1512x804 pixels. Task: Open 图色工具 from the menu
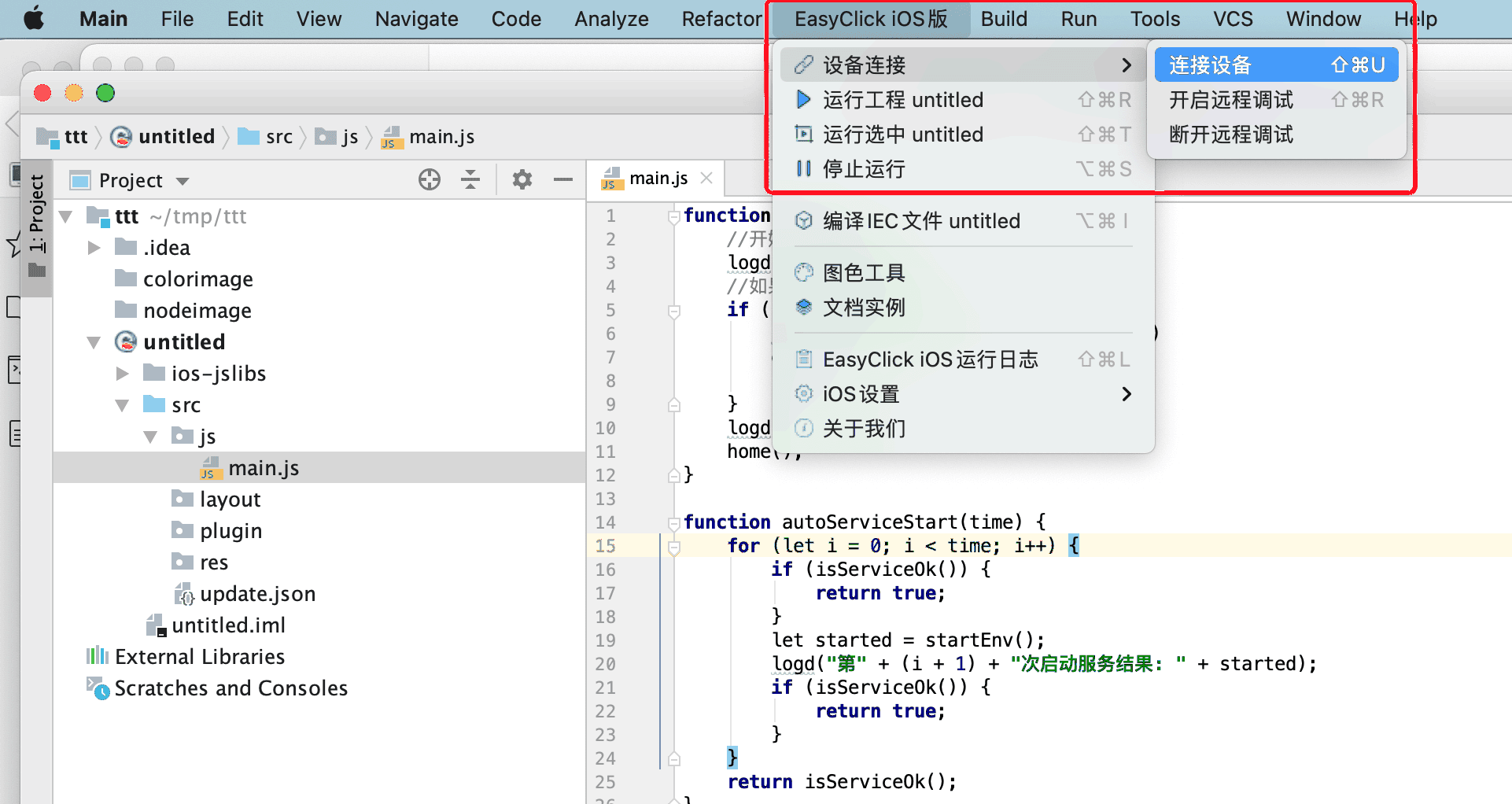point(964,273)
